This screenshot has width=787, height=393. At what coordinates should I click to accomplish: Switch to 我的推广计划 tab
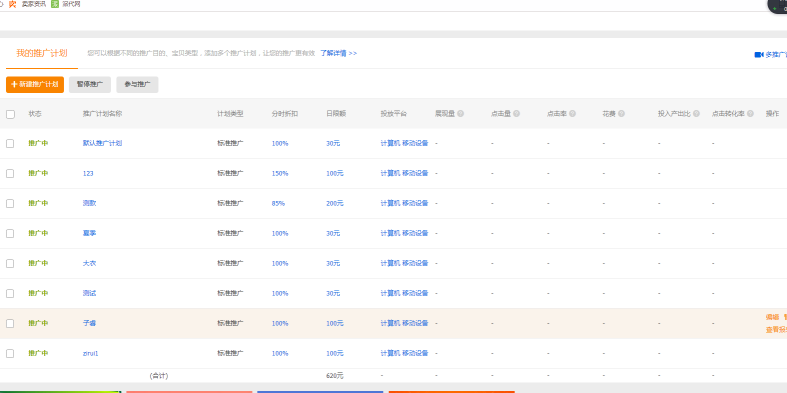tap(42, 53)
